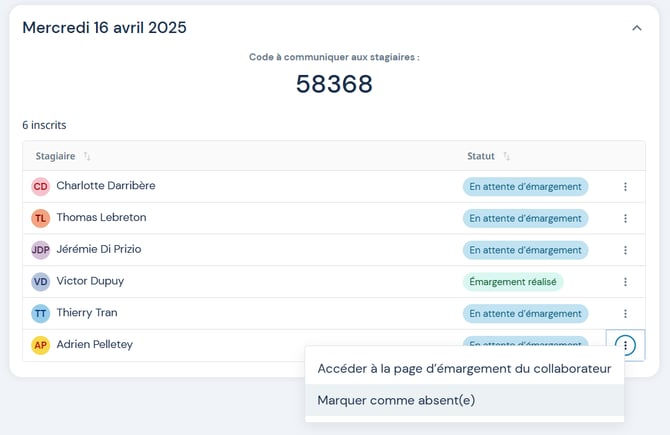The width and height of the screenshot is (670, 435).
Task: Click the session code 58368
Action: [x=334, y=84]
